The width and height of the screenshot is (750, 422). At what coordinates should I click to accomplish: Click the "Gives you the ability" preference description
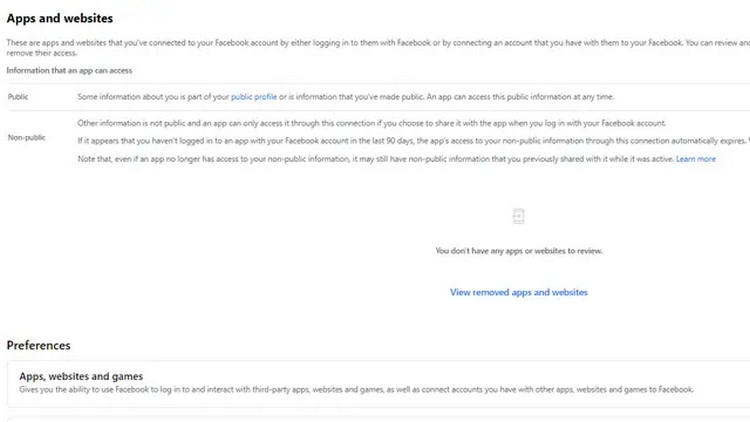(x=355, y=389)
